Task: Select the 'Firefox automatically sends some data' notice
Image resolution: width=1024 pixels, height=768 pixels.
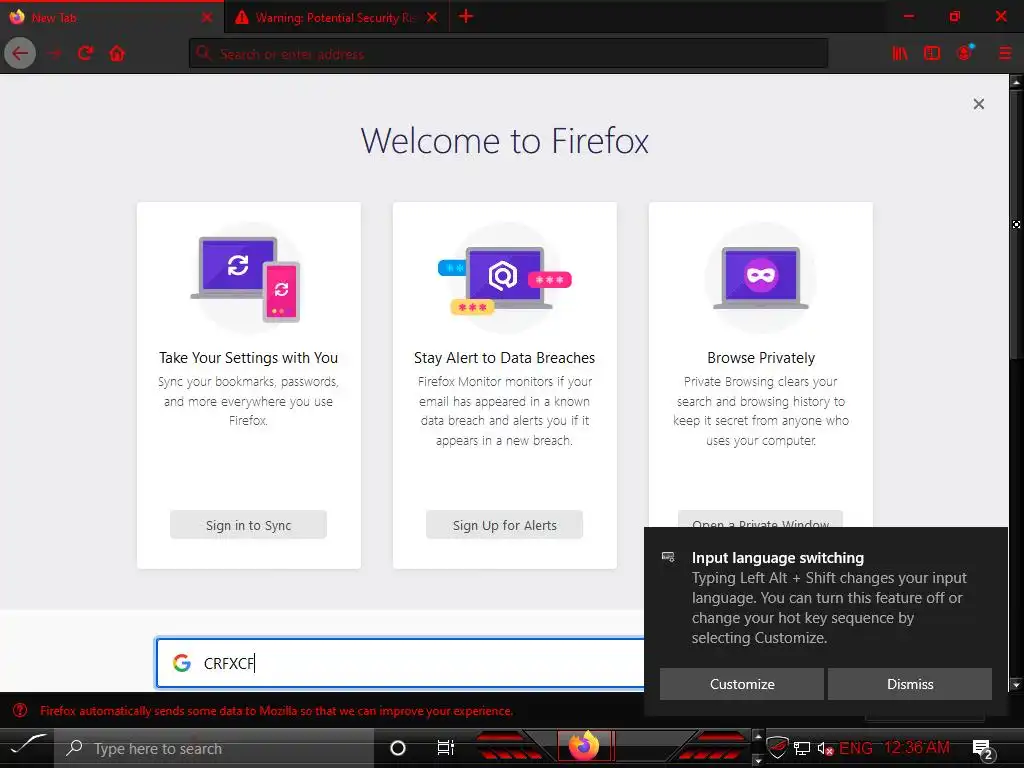Action: point(276,711)
